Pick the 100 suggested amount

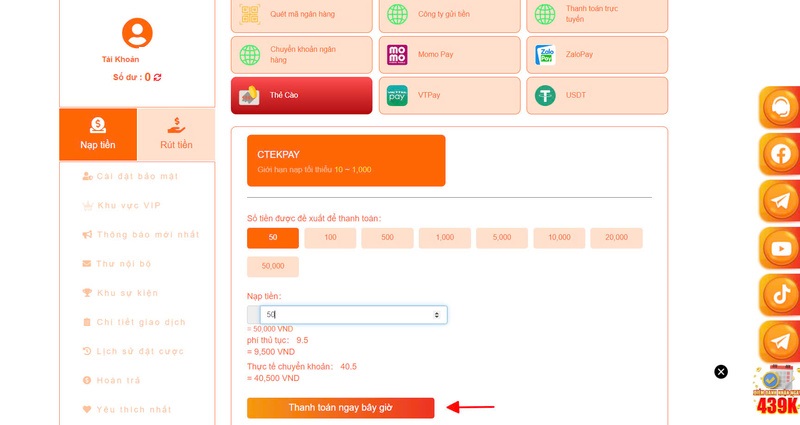pos(330,238)
